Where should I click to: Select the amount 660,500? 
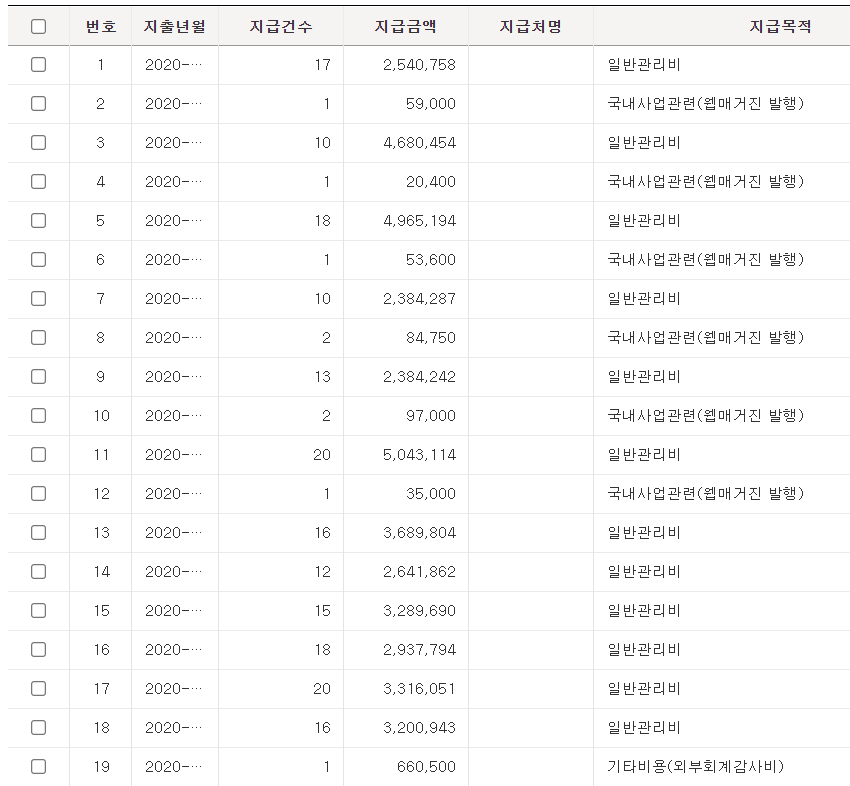(426, 767)
